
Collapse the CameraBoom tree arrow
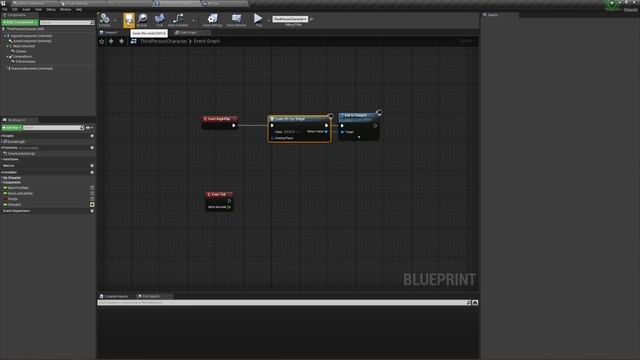(x=8, y=57)
